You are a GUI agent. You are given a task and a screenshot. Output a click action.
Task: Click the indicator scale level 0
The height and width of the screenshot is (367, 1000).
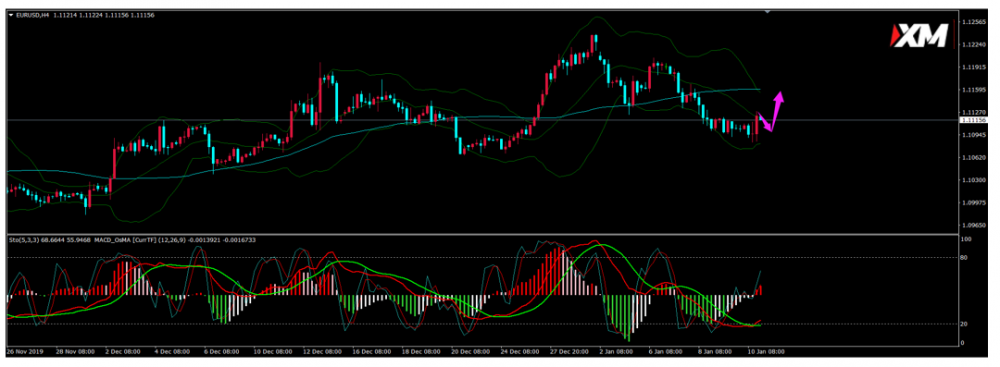tap(963, 343)
